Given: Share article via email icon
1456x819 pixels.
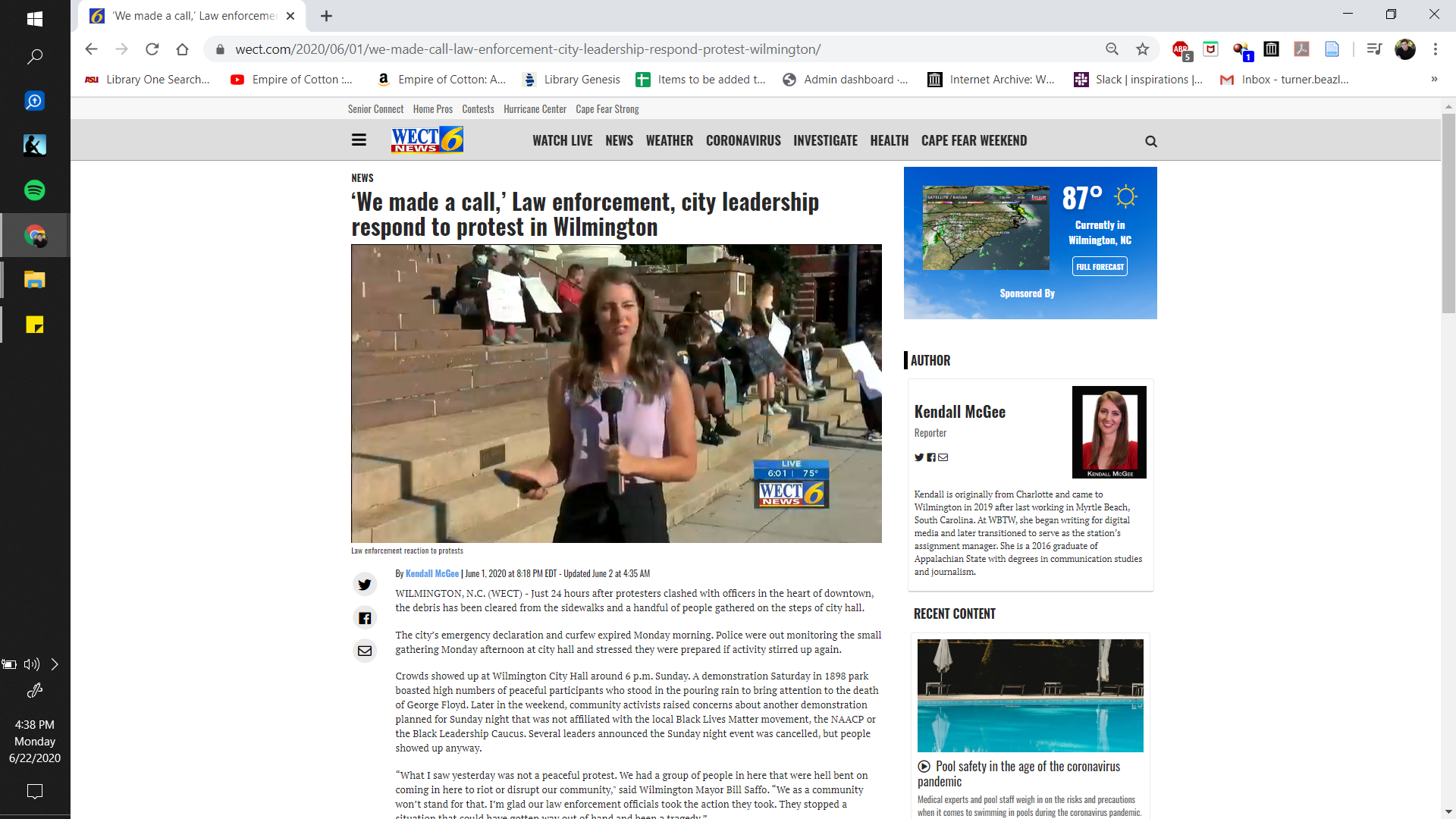Looking at the screenshot, I should 365,651.
